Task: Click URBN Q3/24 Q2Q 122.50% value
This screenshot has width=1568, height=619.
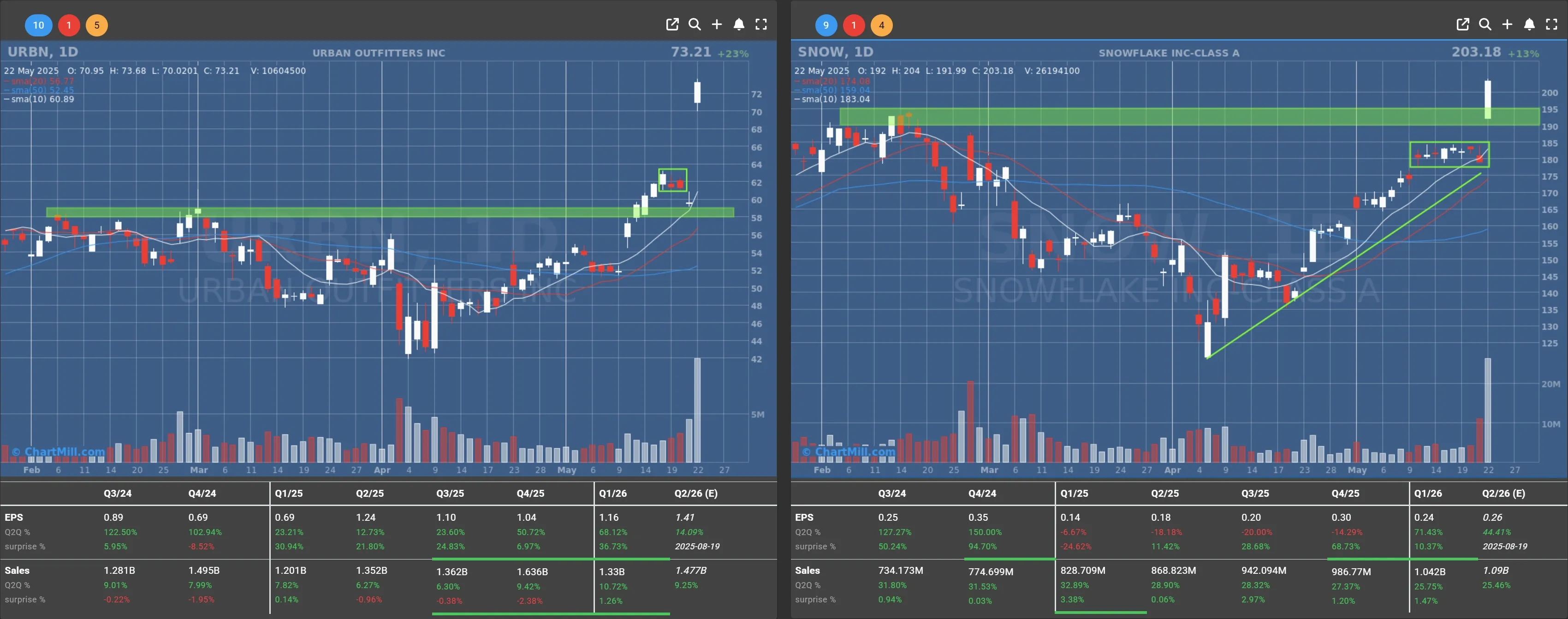Action: pos(120,532)
